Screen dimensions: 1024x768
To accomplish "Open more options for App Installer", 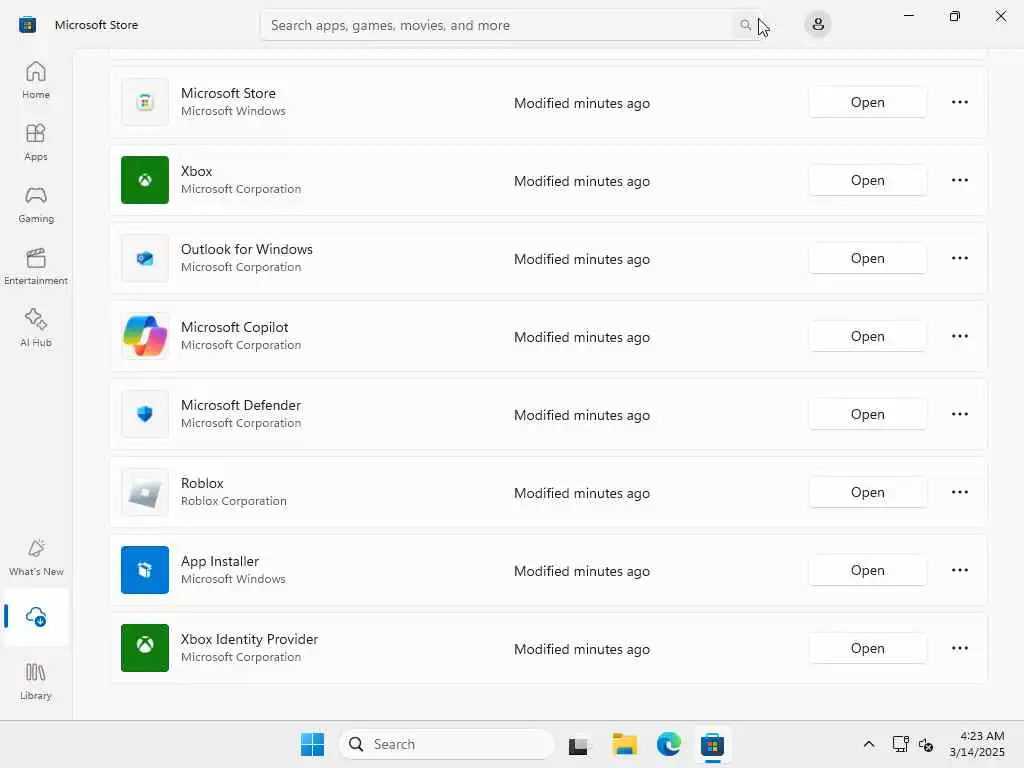I will pos(959,570).
